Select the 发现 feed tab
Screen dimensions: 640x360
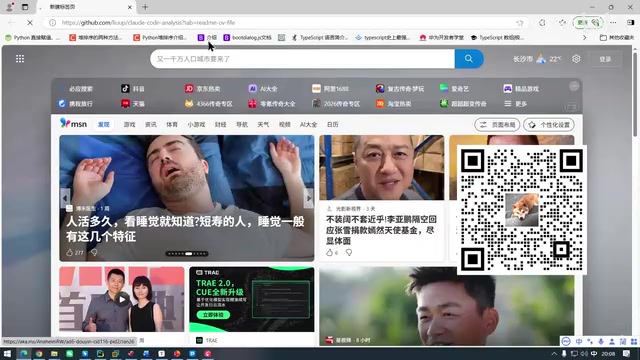tap(104, 124)
